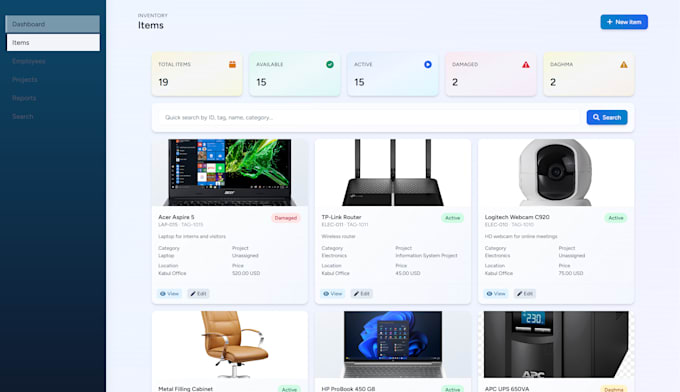Screen dimensions: 680x392
Task: Click the TP-Link Router image
Action: (393, 173)
